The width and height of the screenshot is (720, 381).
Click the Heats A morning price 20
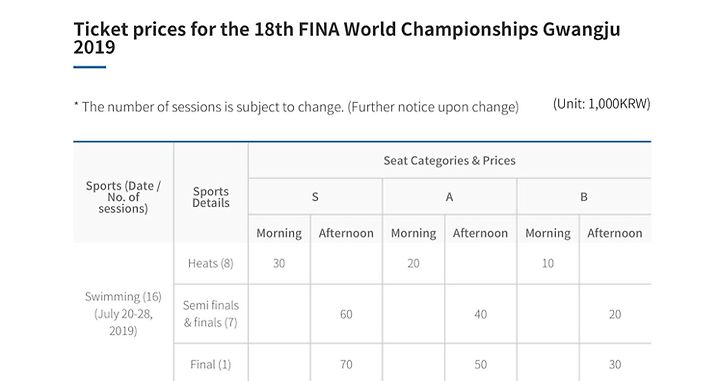(x=413, y=263)
